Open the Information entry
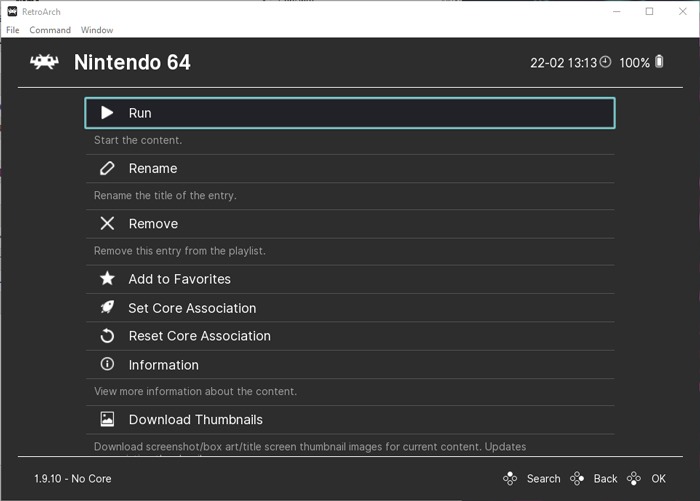Screen dimensions: 700x501 click(350, 364)
